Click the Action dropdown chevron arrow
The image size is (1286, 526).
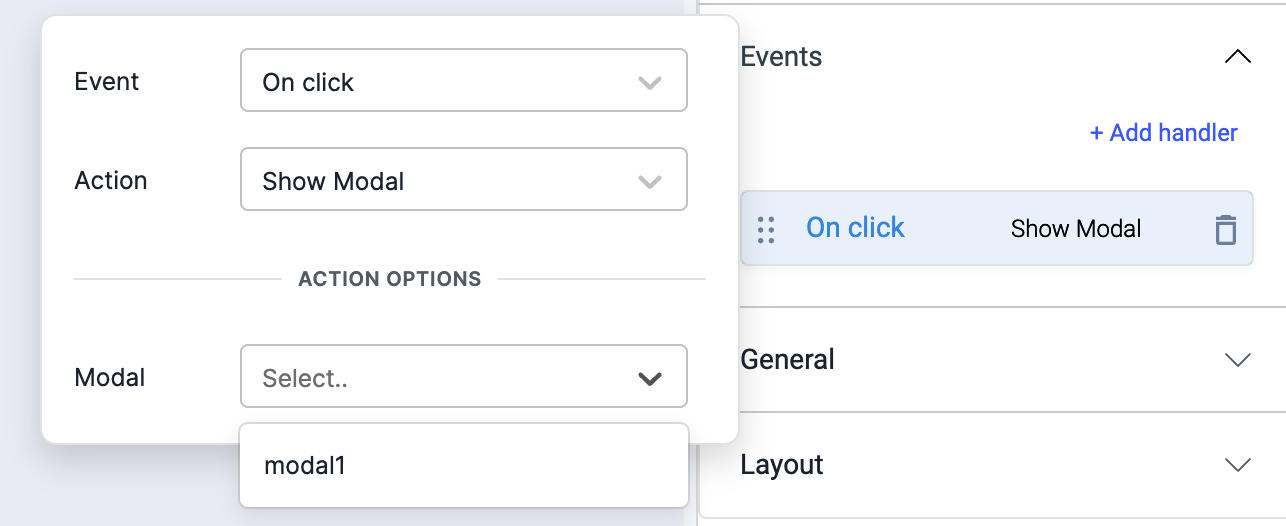pyautogui.click(x=650, y=181)
